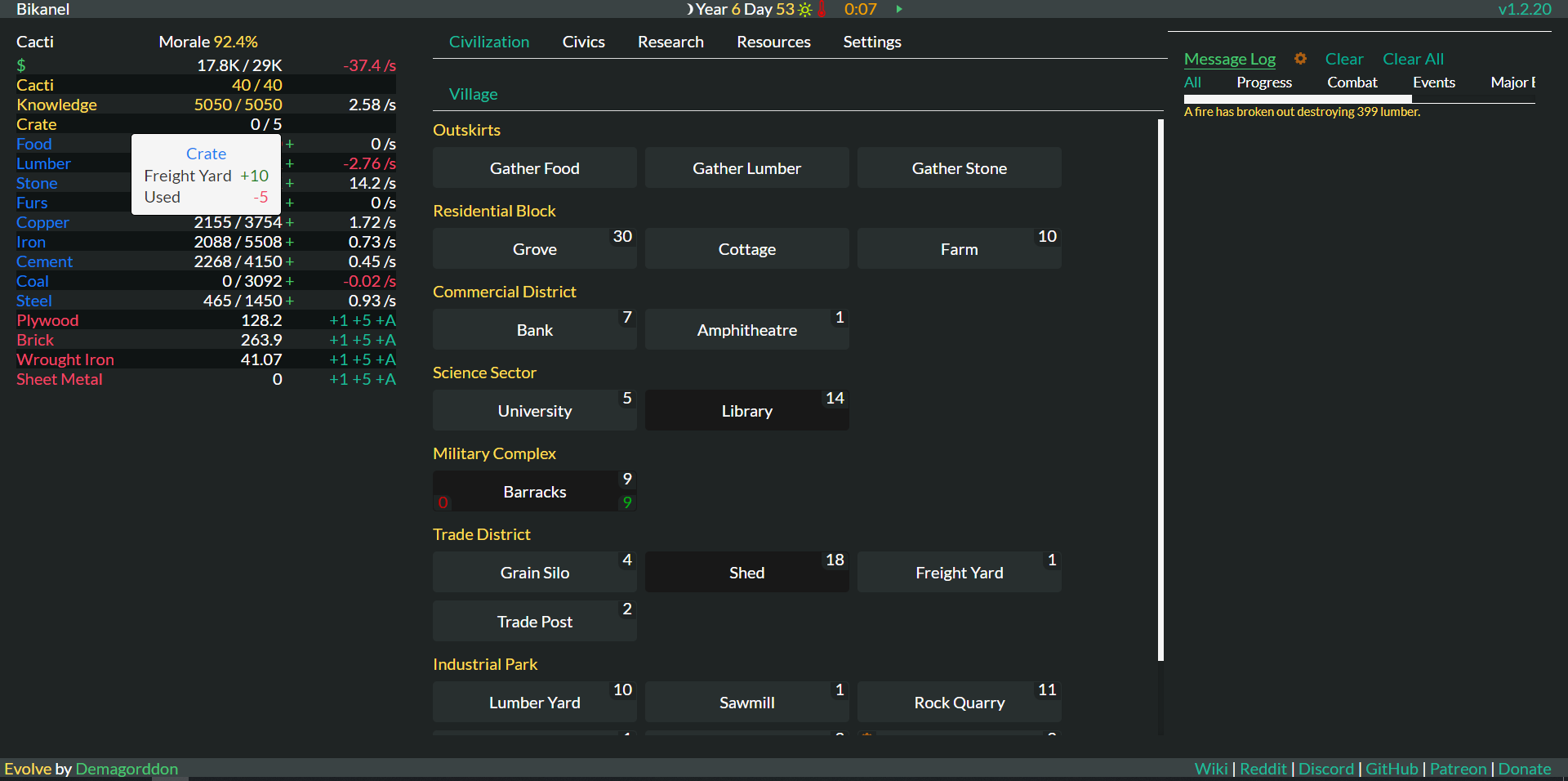The height and width of the screenshot is (781, 1568).
Task: Toggle game pause with the green play icon
Action: [899, 9]
